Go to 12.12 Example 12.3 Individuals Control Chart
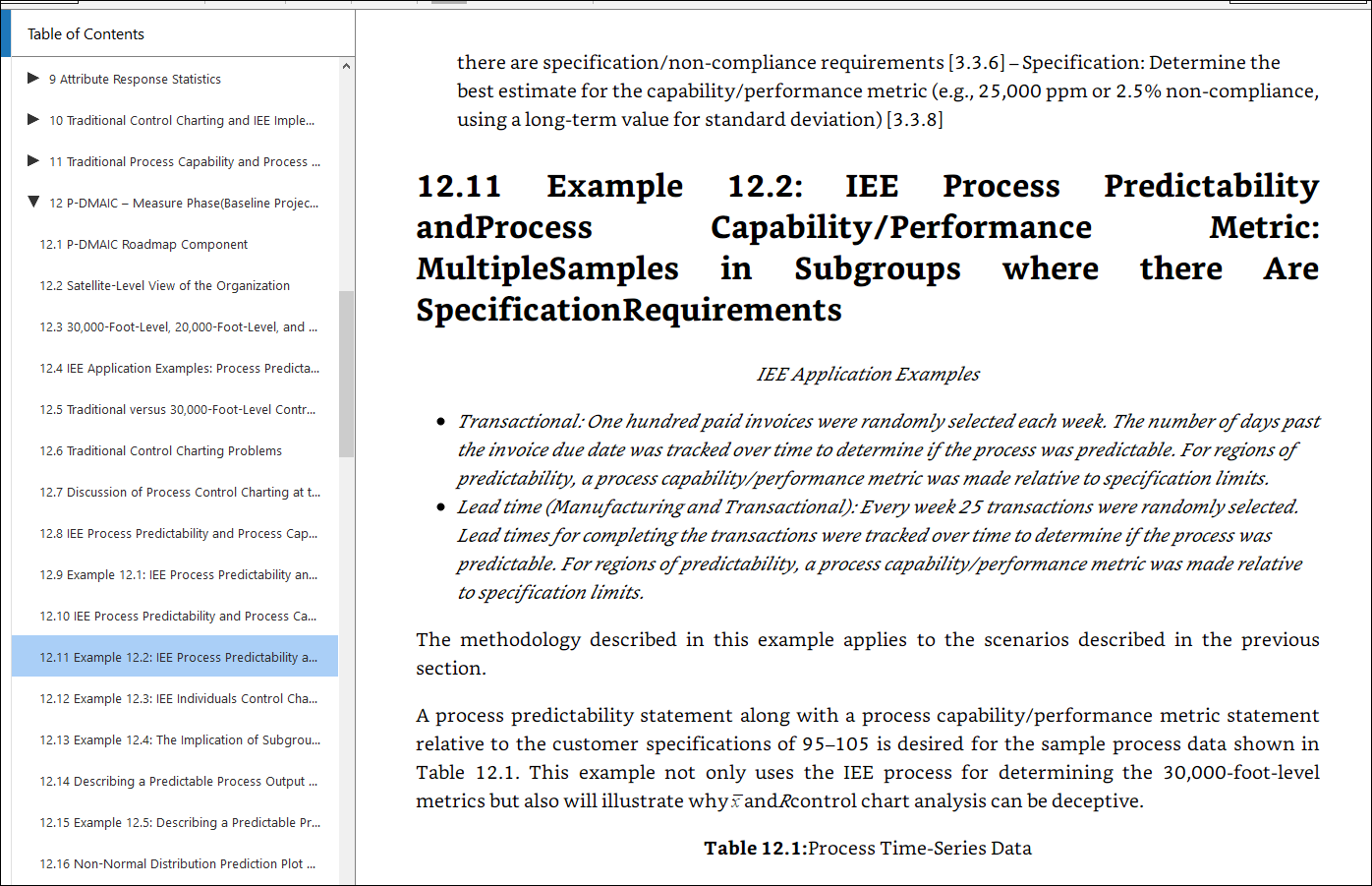This screenshot has height=886, width=1372. (x=179, y=698)
